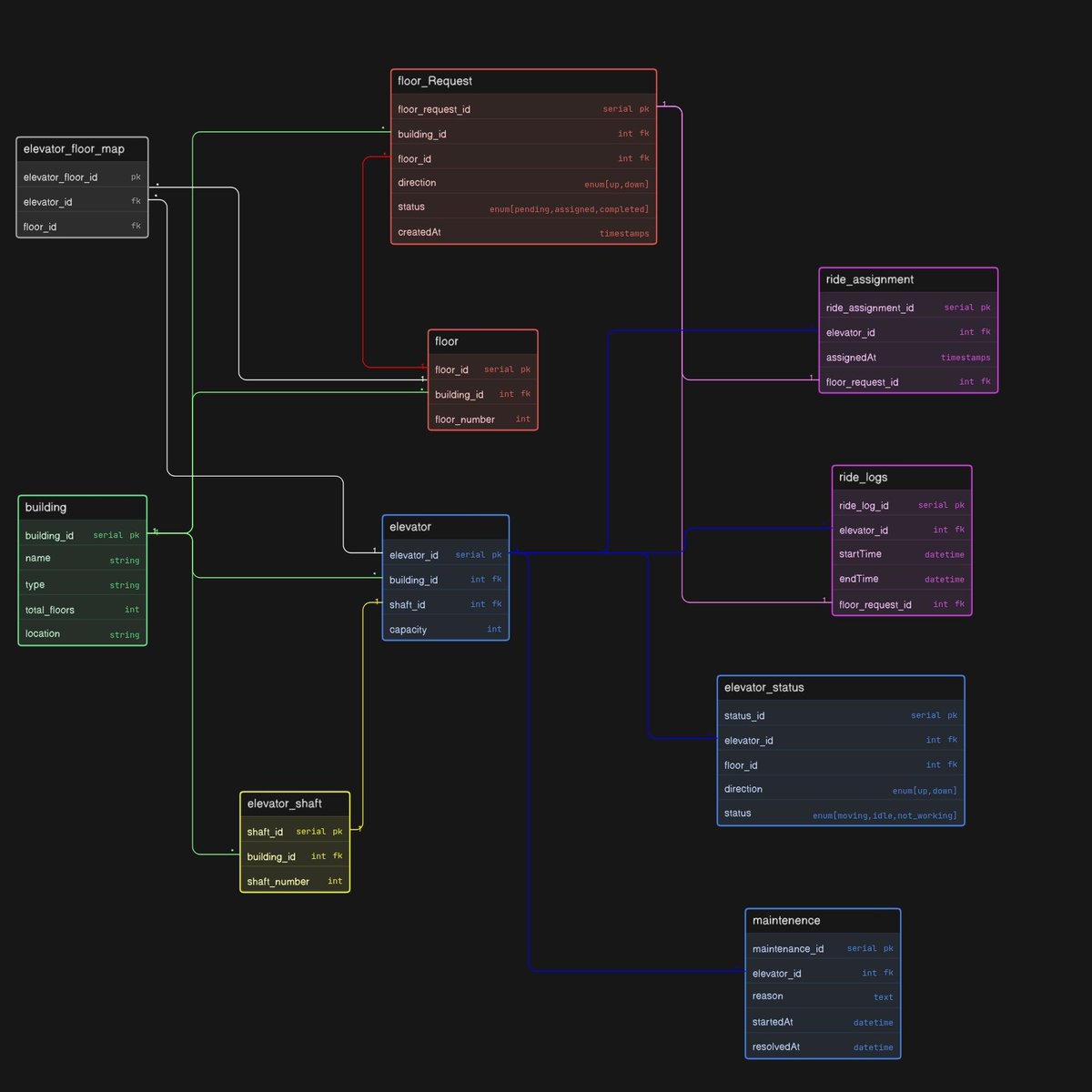Click assignedAt timestamps row
This screenshot has width=1092, height=1092.
pos(908,357)
